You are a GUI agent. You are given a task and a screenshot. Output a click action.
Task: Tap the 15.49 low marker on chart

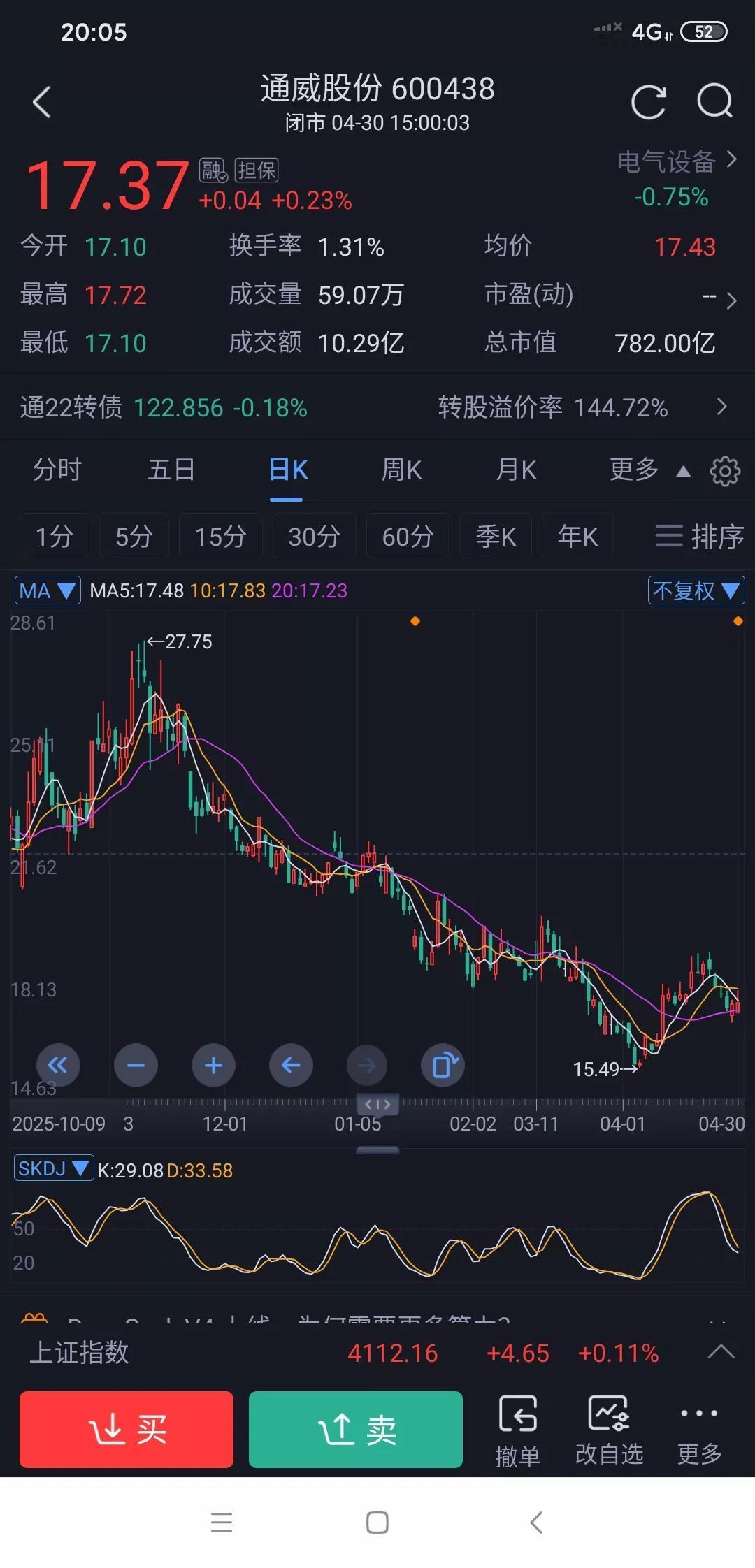(x=605, y=1069)
